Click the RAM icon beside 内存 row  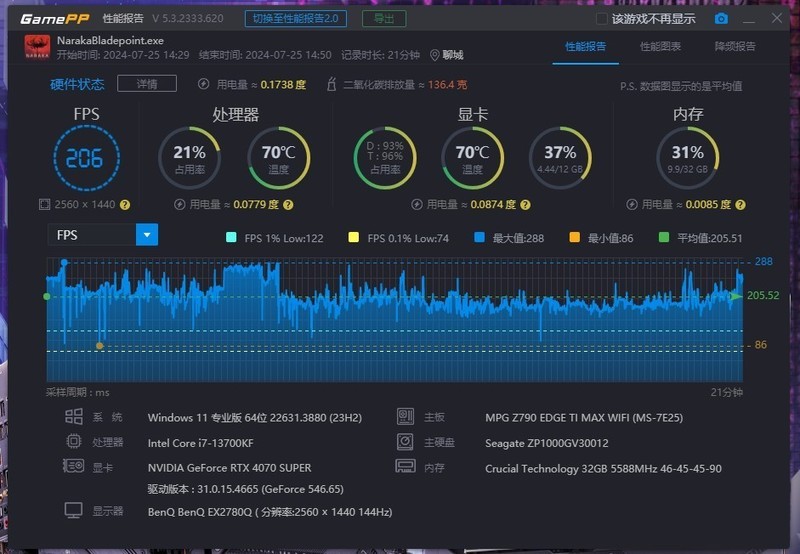pos(406,466)
